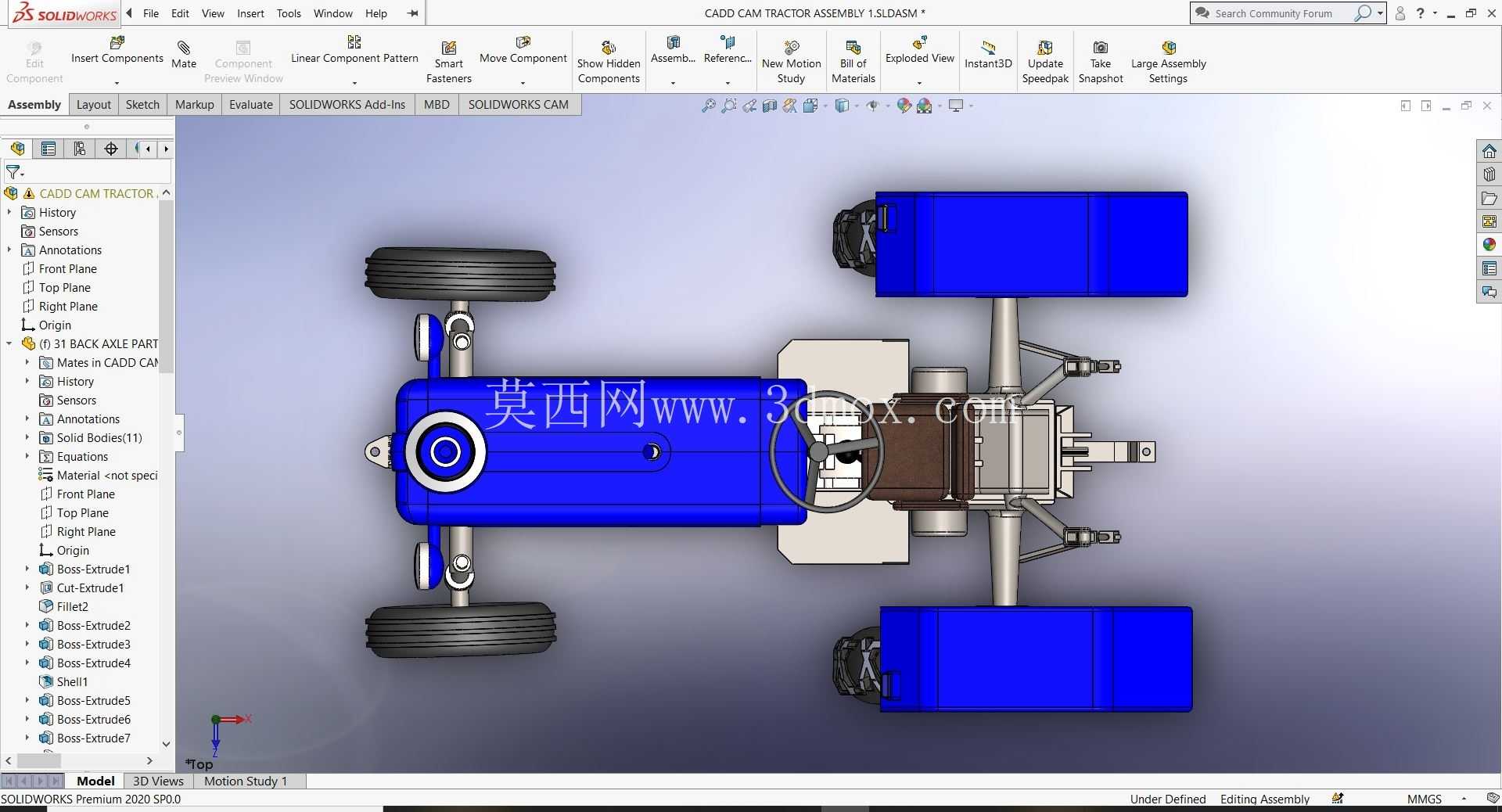Open the Design Library pane
Viewport: 1502px width, 812px height.
1489,174
